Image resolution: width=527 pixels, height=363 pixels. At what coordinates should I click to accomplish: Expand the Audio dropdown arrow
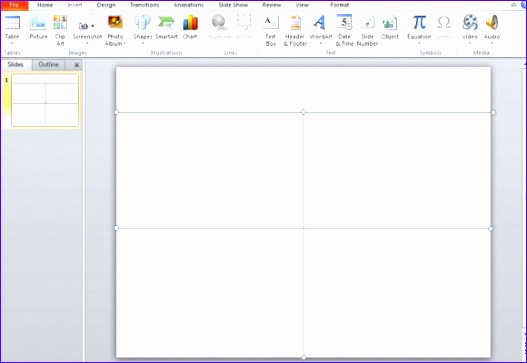(492, 43)
